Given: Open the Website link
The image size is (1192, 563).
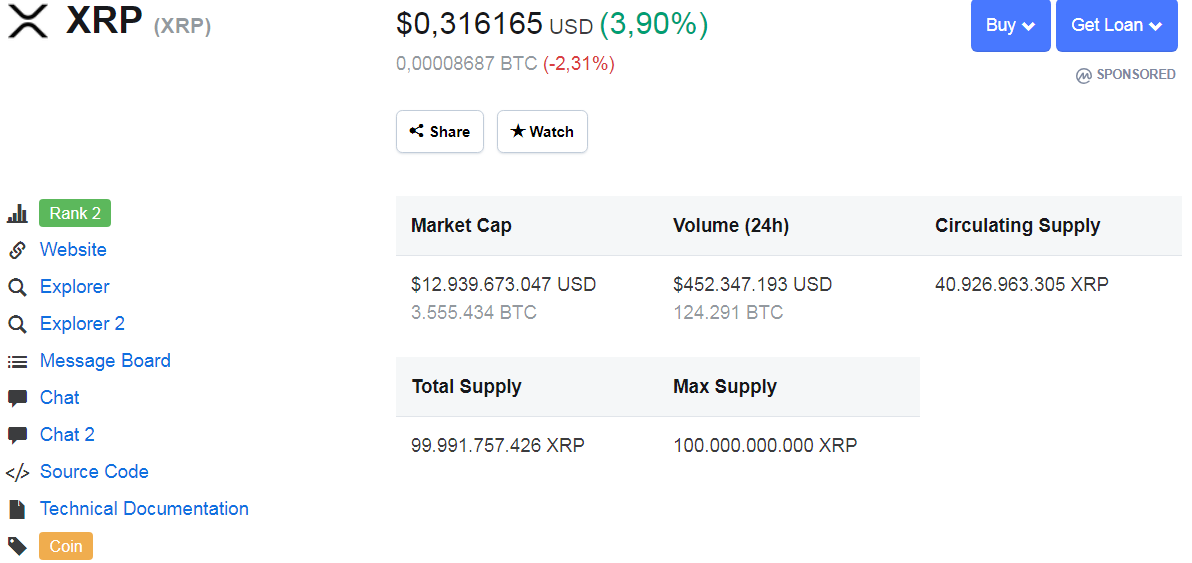Looking at the screenshot, I should click(x=73, y=250).
